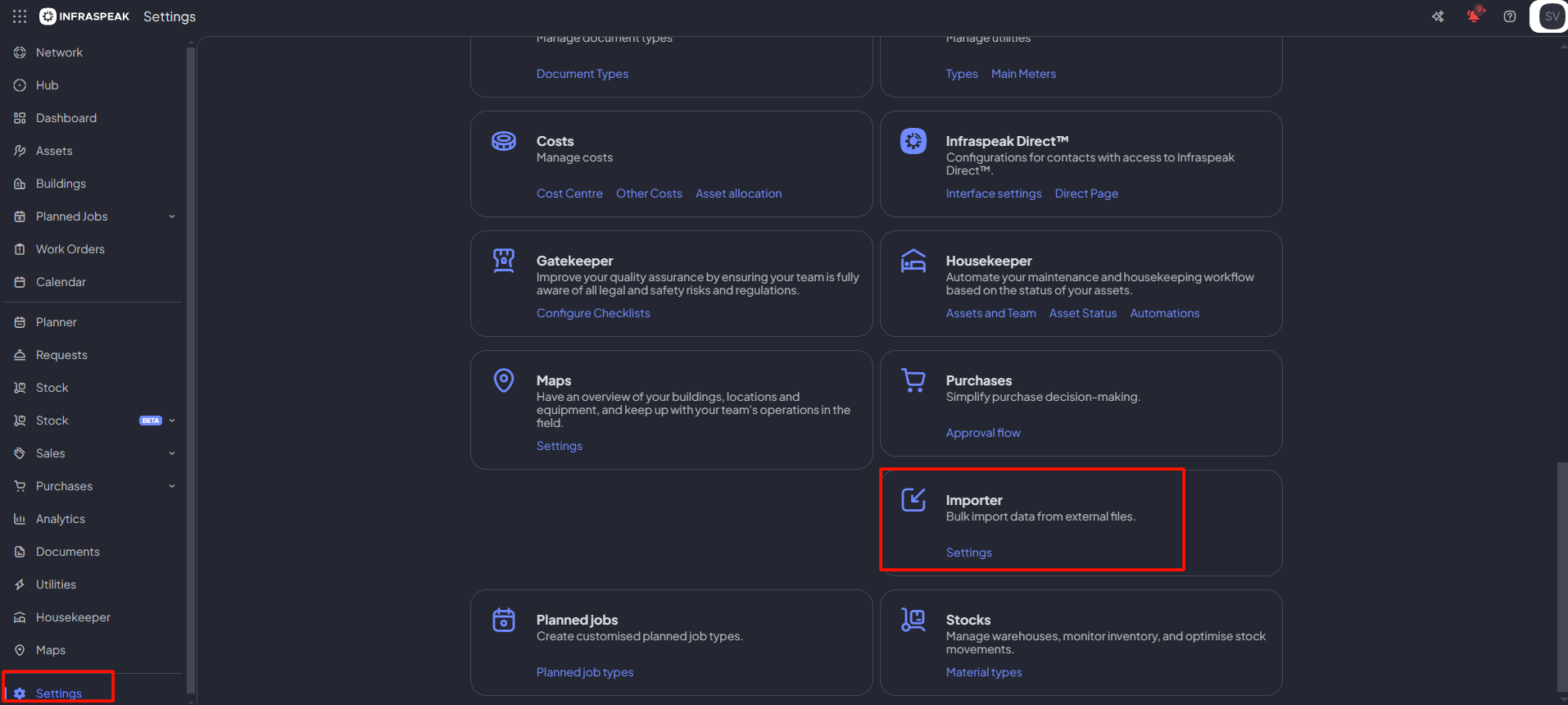Open the help question mark icon
Viewport: 1568px width, 705px height.
click(x=1510, y=16)
